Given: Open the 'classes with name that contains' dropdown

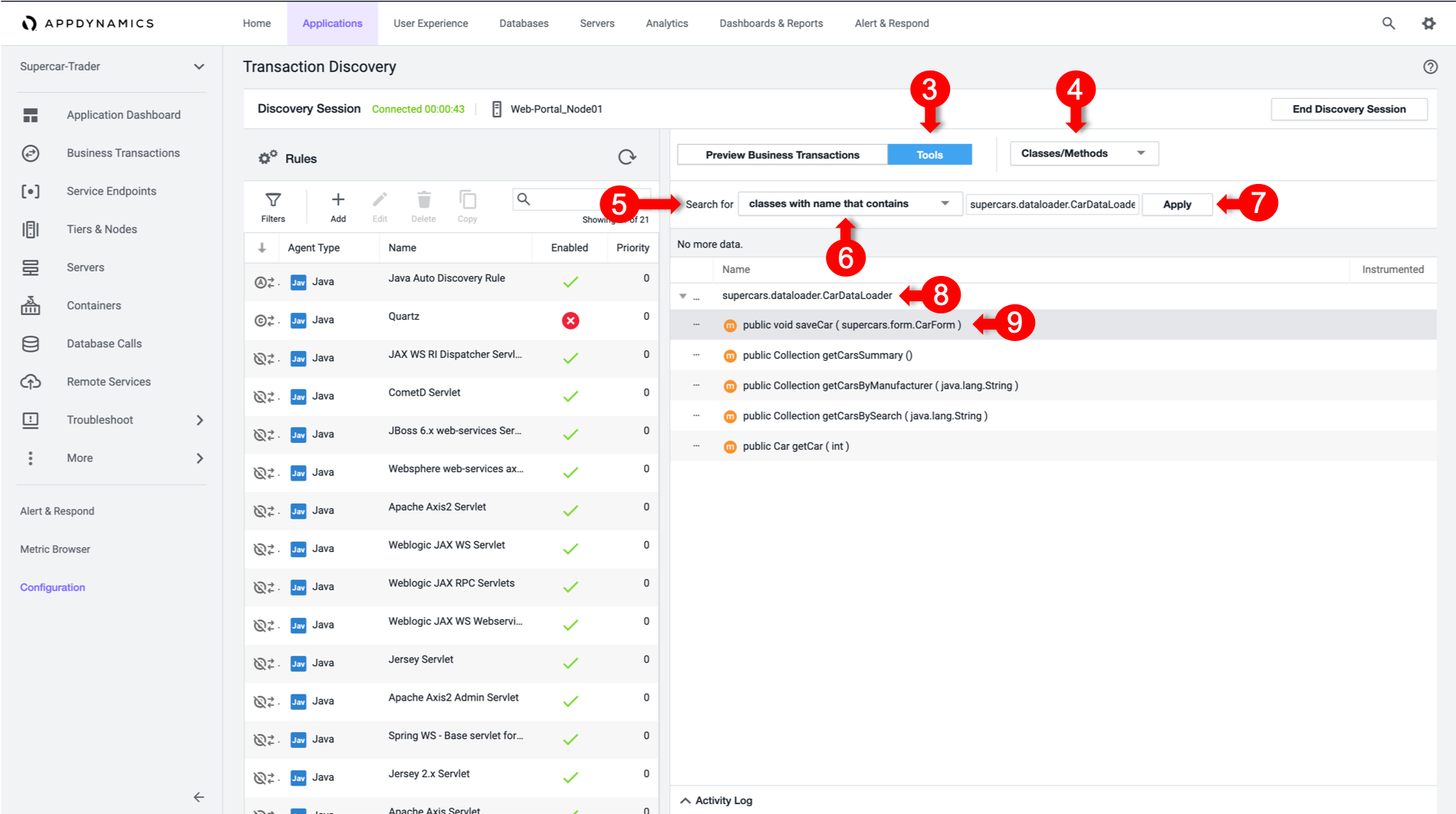Looking at the screenshot, I should (x=850, y=204).
